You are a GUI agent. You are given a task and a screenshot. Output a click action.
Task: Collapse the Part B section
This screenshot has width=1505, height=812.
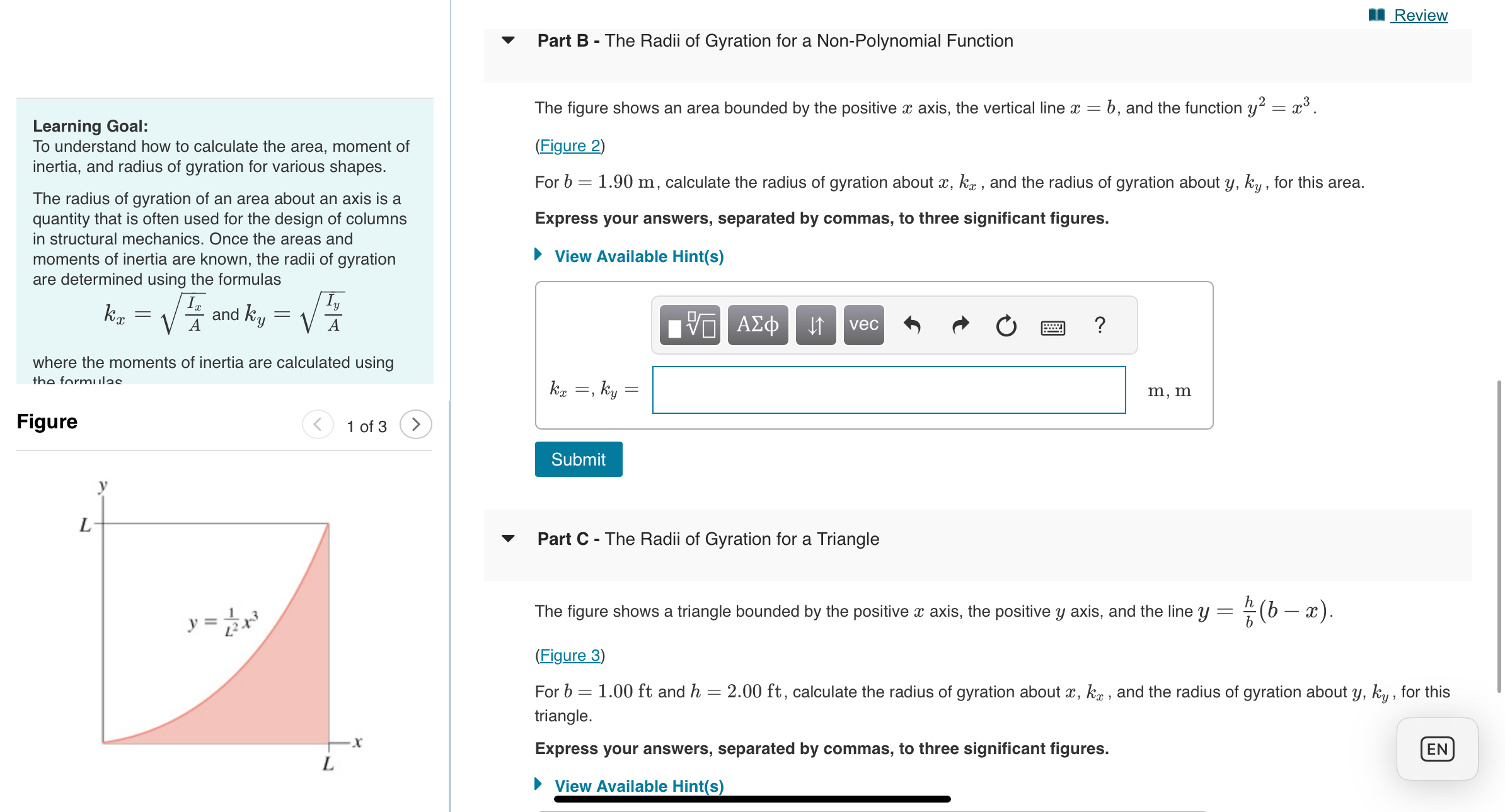tap(508, 40)
